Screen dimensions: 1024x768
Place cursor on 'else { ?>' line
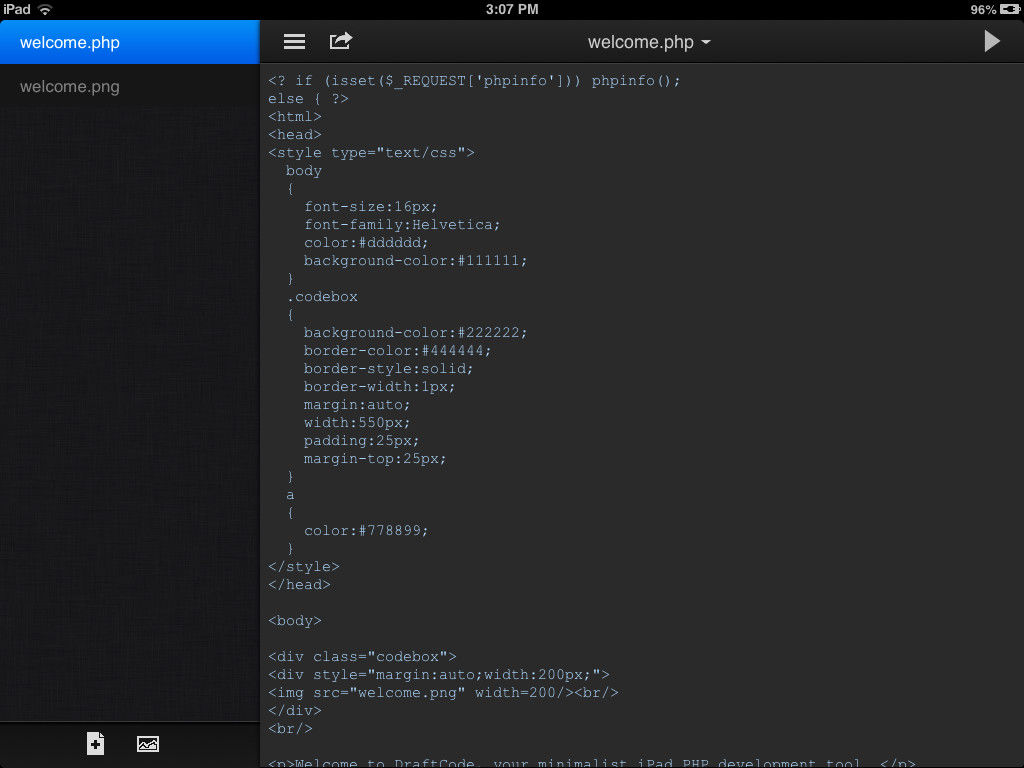tap(308, 99)
